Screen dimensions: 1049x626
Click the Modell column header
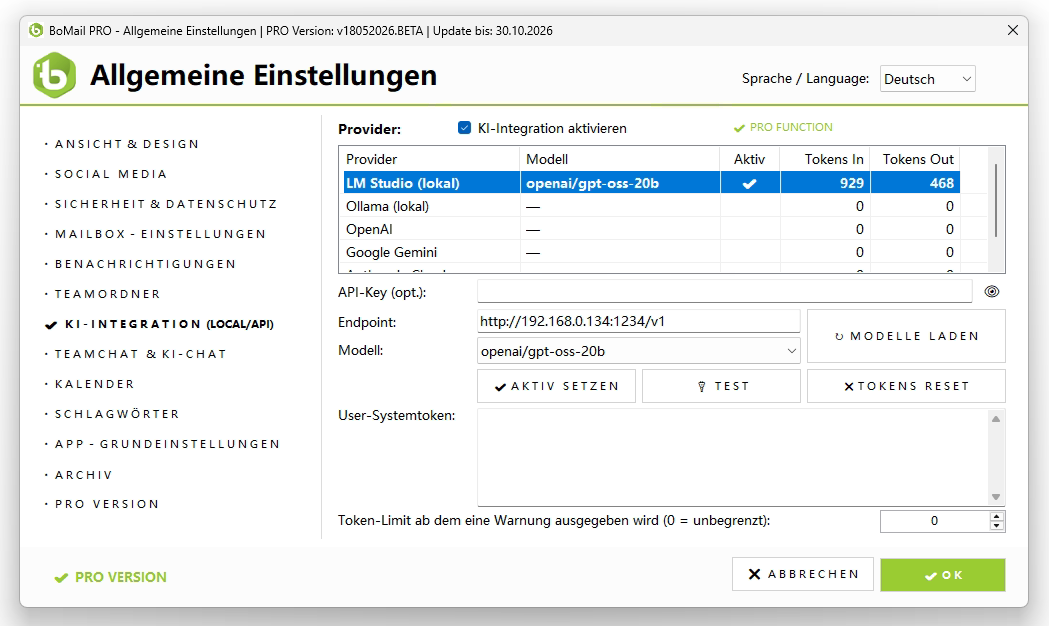(x=620, y=159)
